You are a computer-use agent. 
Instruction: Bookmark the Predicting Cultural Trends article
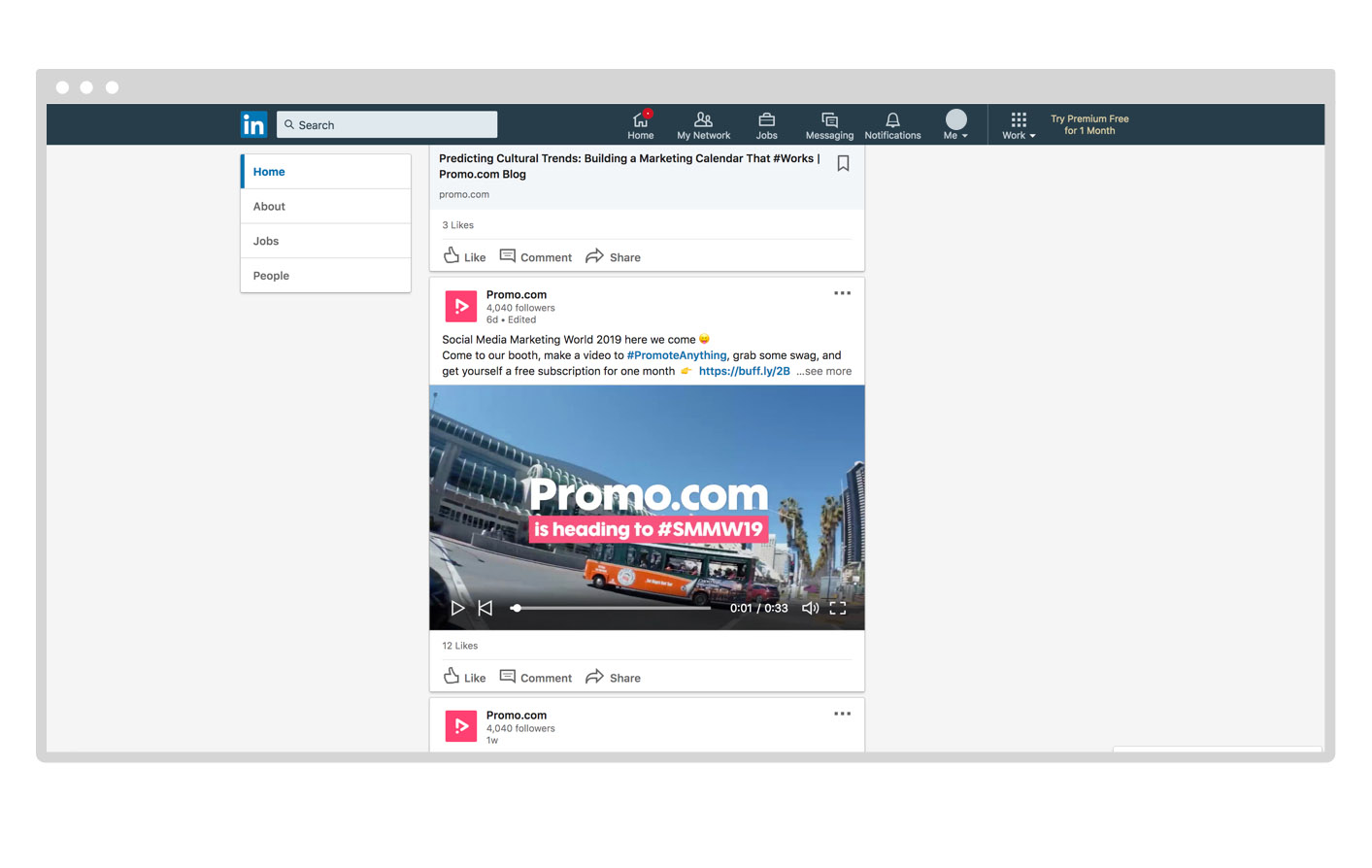point(843,163)
